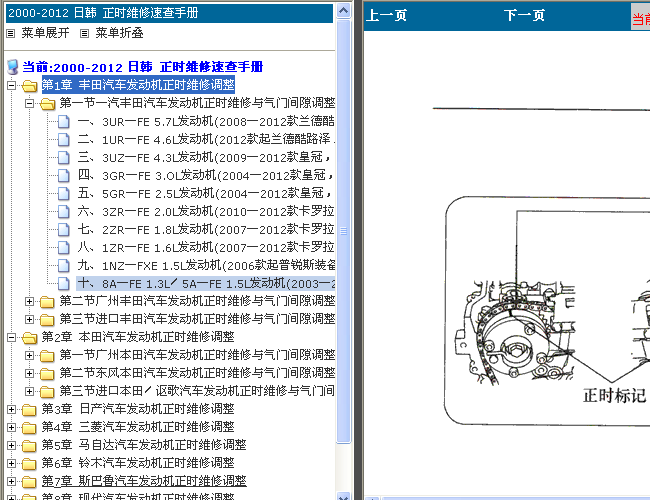Click page icon for 3UZ—FE 4.3L entry
The image size is (650, 500).
tap(63, 158)
